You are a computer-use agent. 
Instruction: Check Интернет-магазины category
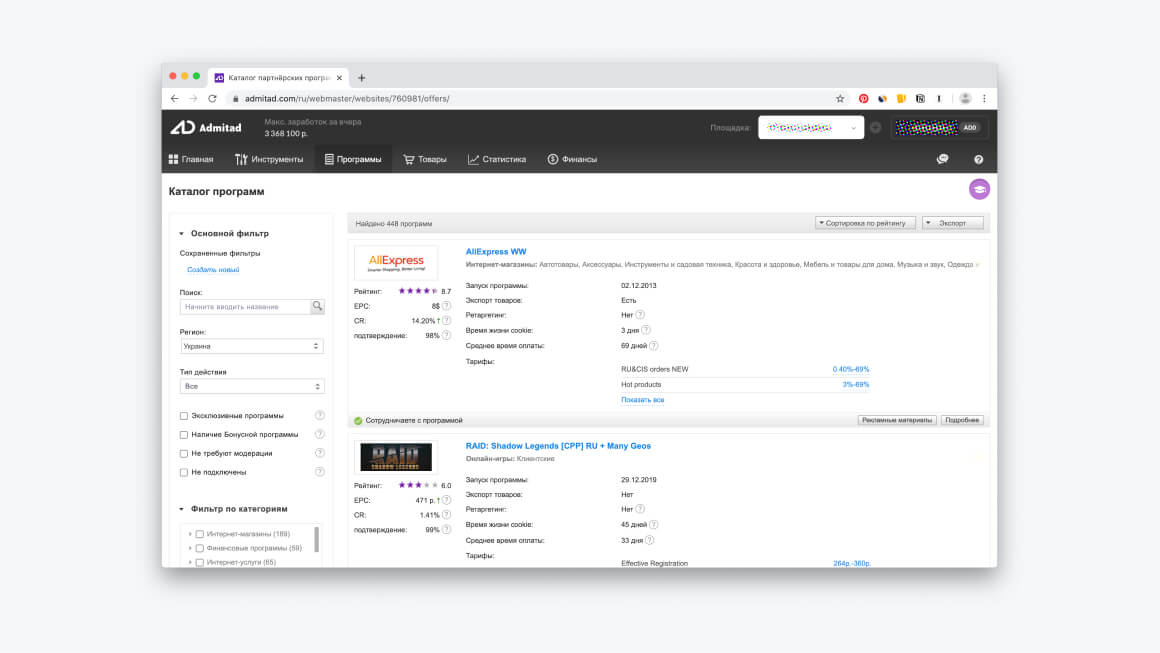[x=200, y=534]
